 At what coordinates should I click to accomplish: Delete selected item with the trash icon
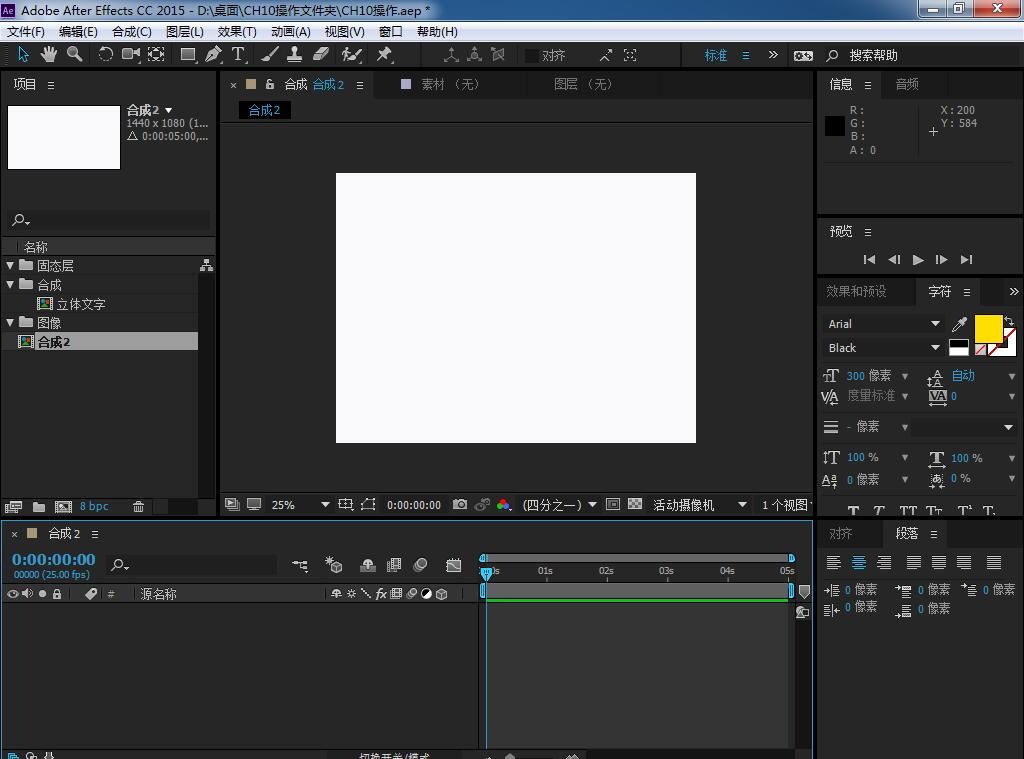pos(139,507)
